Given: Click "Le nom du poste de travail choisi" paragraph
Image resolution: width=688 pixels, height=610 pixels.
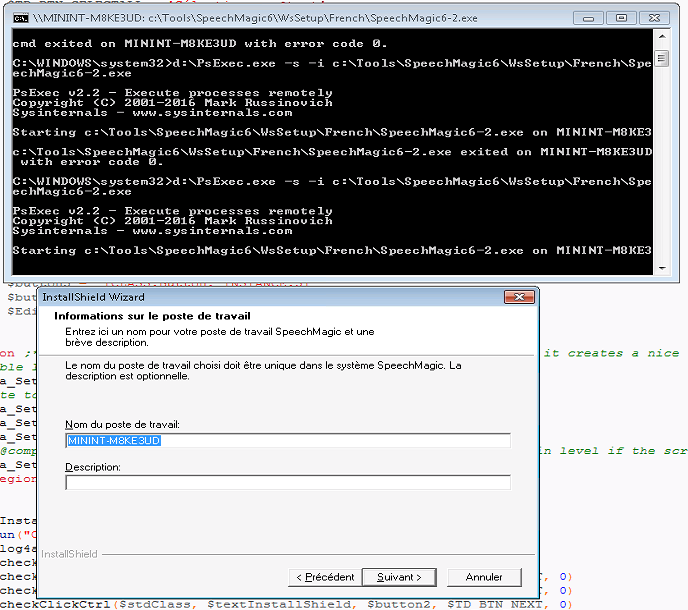Looking at the screenshot, I should (263, 371).
